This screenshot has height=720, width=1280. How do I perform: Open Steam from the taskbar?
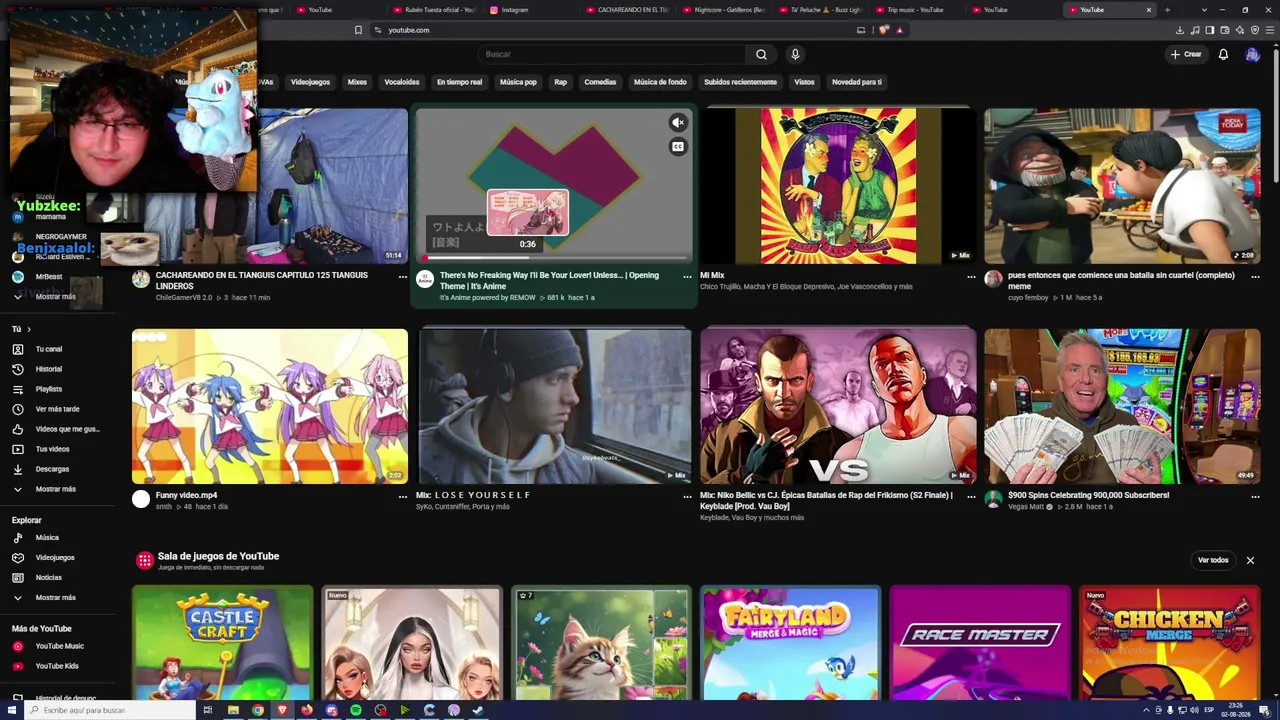pyautogui.click(x=478, y=710)
